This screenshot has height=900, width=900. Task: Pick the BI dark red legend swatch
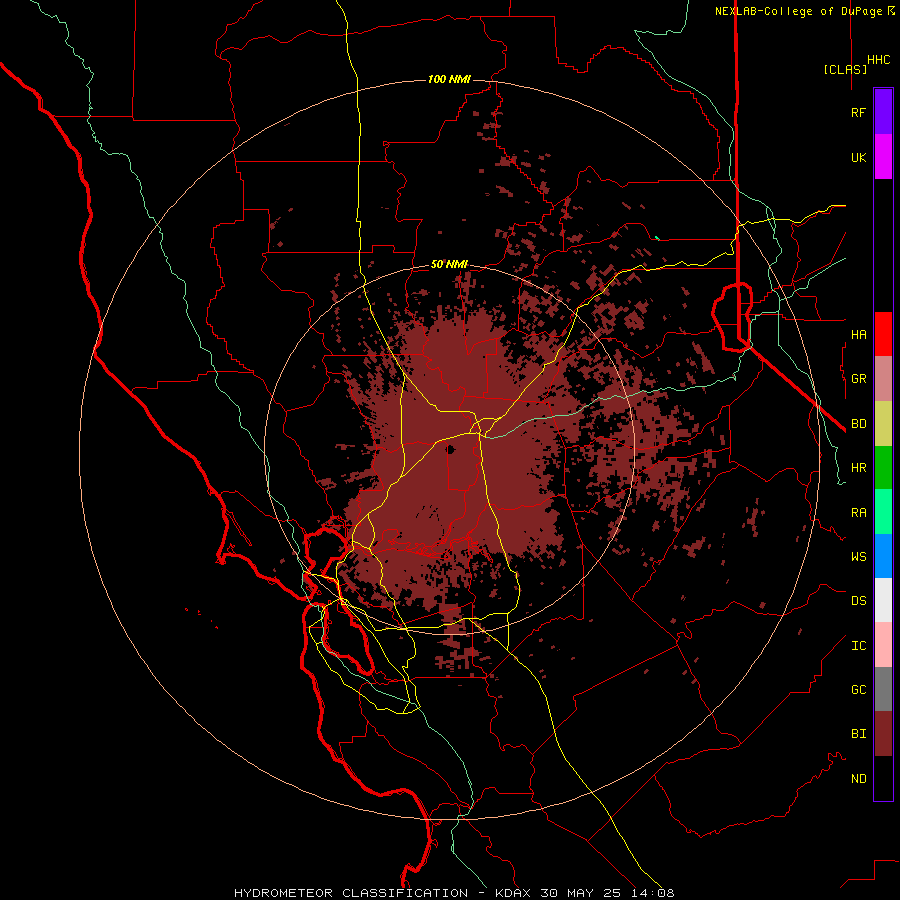coord(883,734)
